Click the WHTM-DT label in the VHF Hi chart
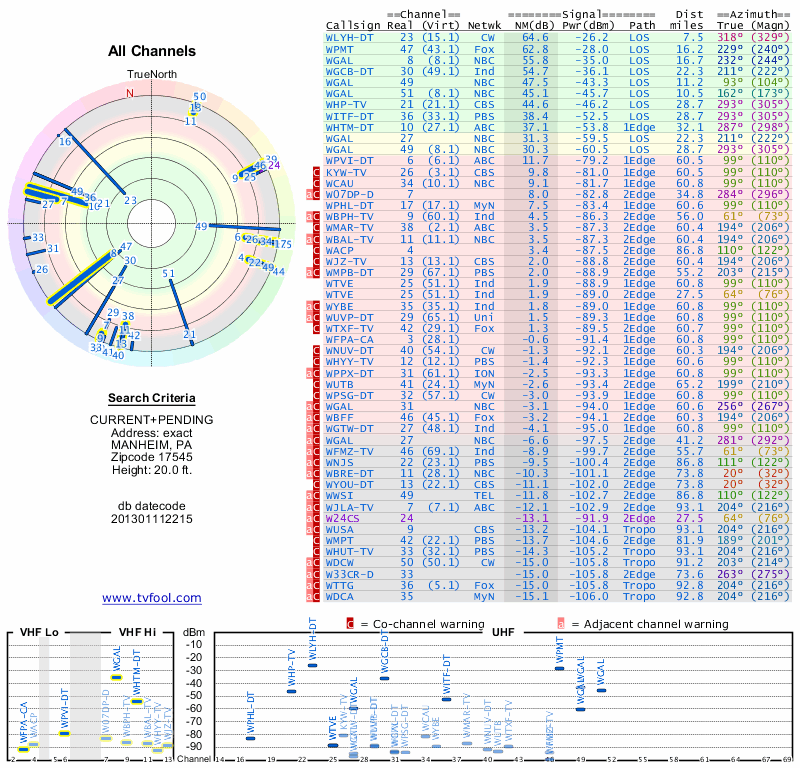This screenshot has height=768, width=800. click(x=136, y=672)
